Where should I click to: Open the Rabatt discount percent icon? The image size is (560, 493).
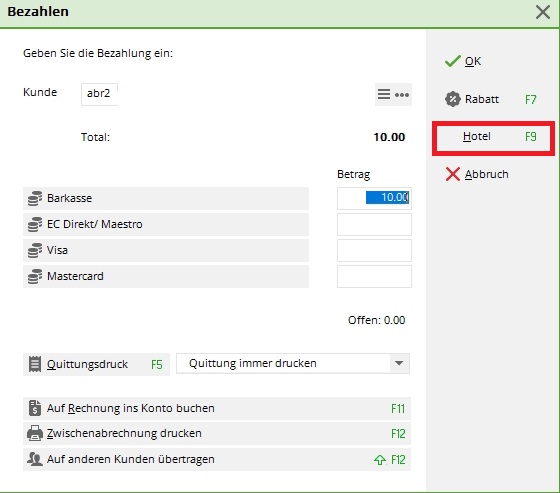453,99
